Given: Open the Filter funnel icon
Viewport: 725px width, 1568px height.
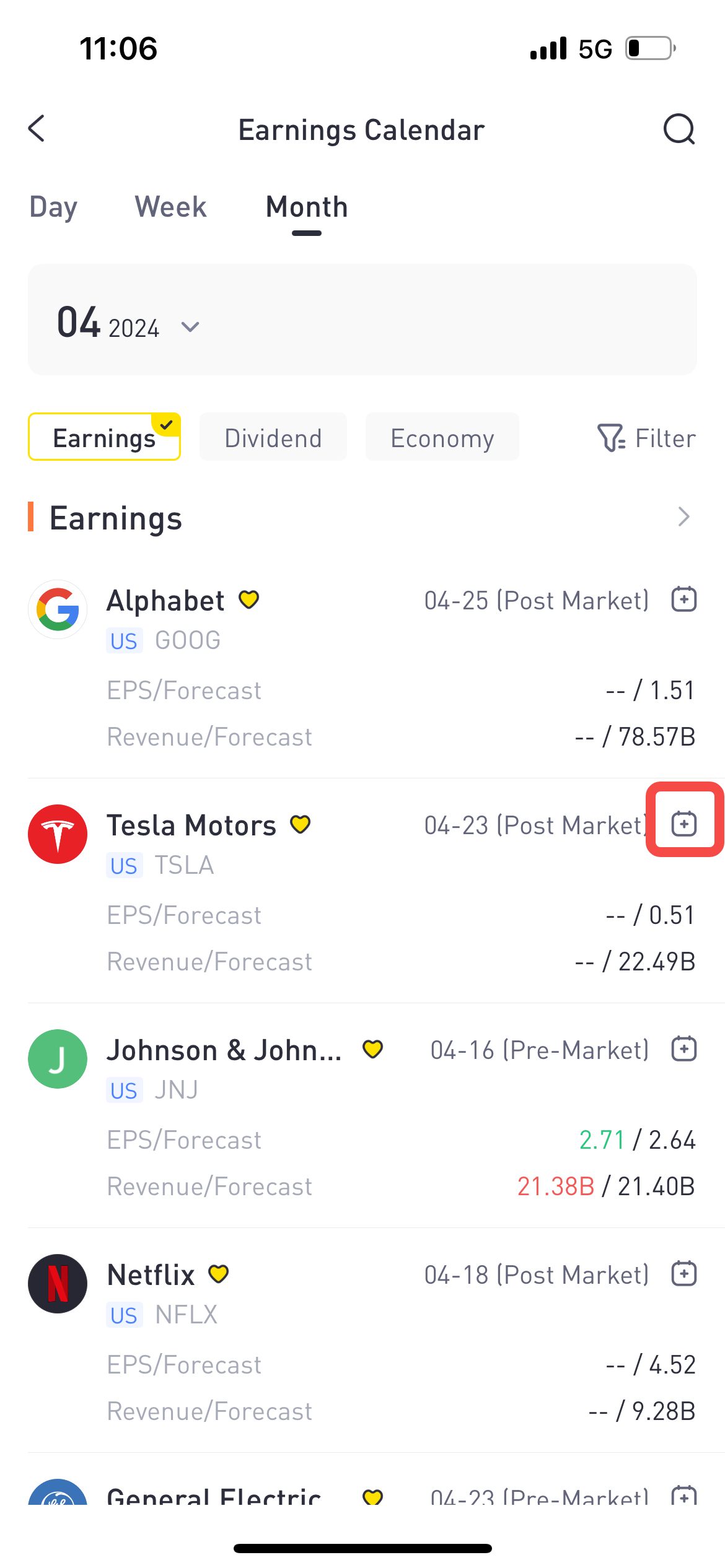Looking at the screenshot, I should [611, 438].
